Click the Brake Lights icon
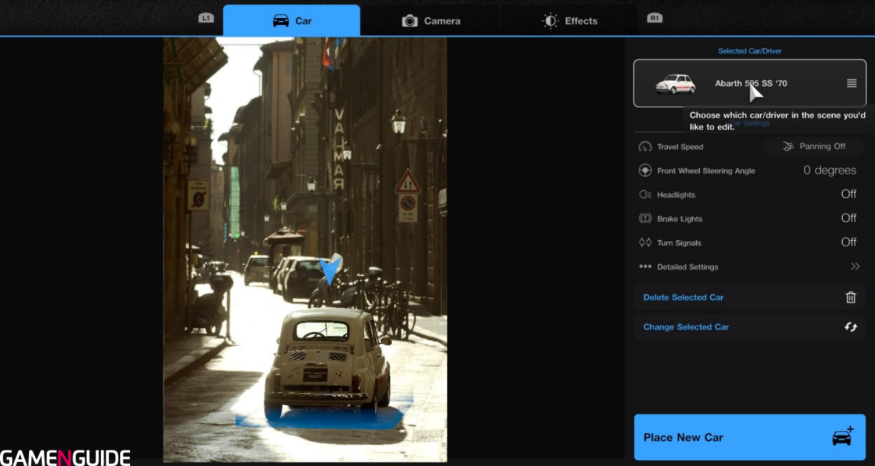875x466 pixels. click(x=645, y=218)
